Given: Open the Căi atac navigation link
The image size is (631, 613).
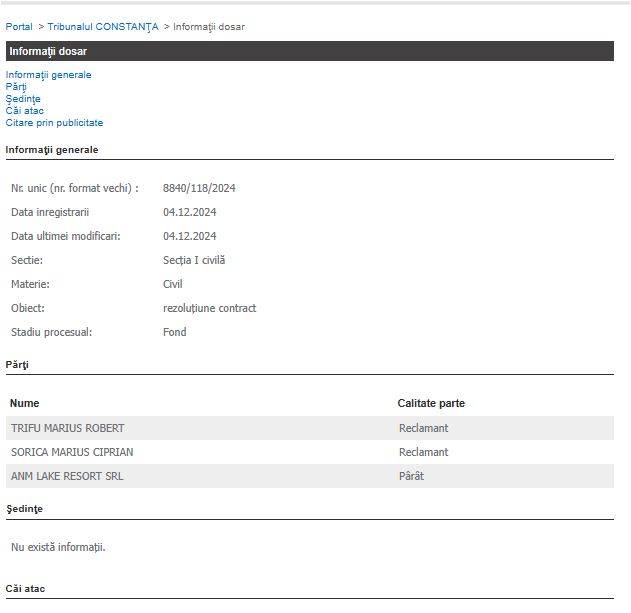Looking at the screenshot, I should 25,111.
